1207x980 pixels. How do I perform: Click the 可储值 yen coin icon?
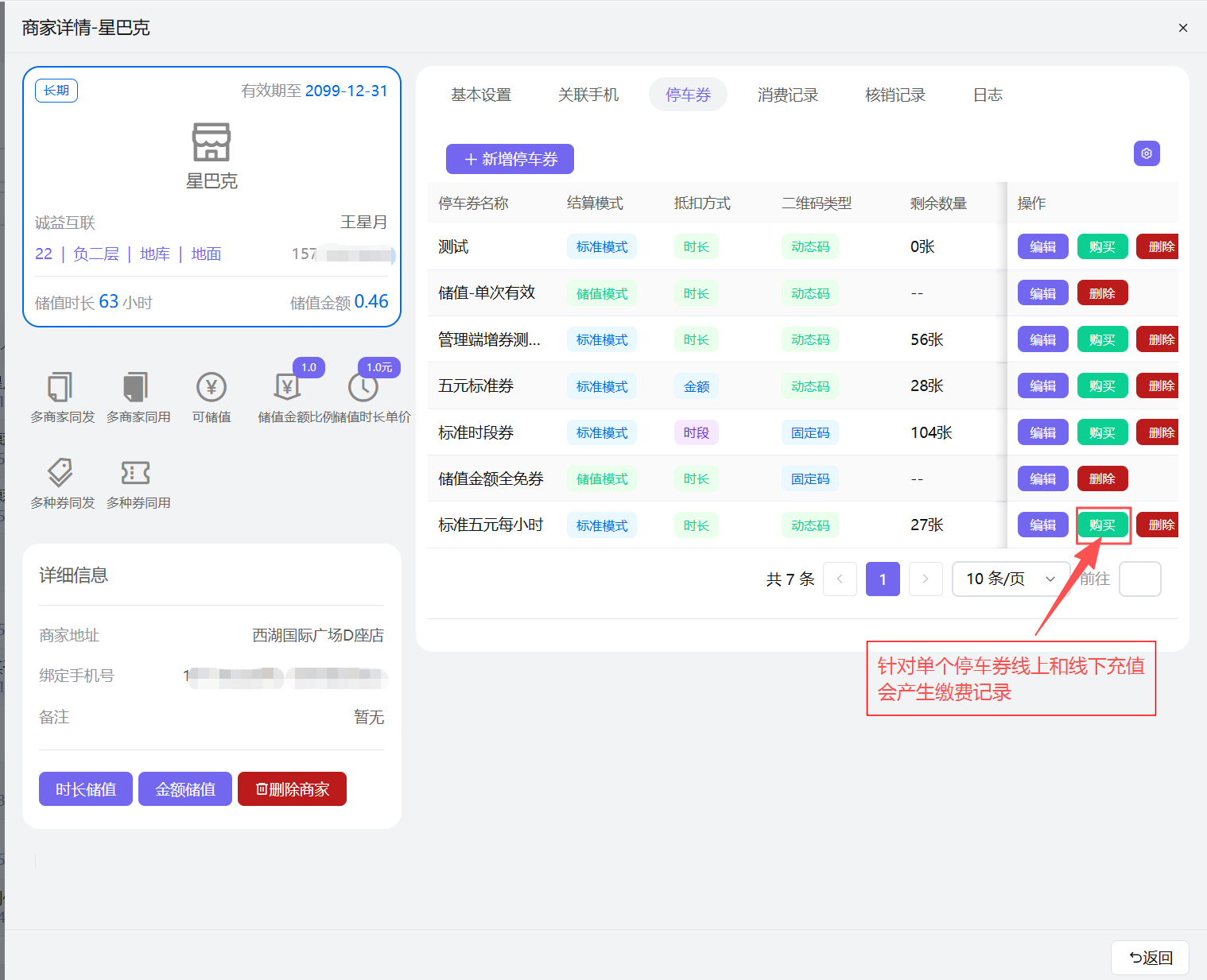pyautogui.click(x=212, y=388)
